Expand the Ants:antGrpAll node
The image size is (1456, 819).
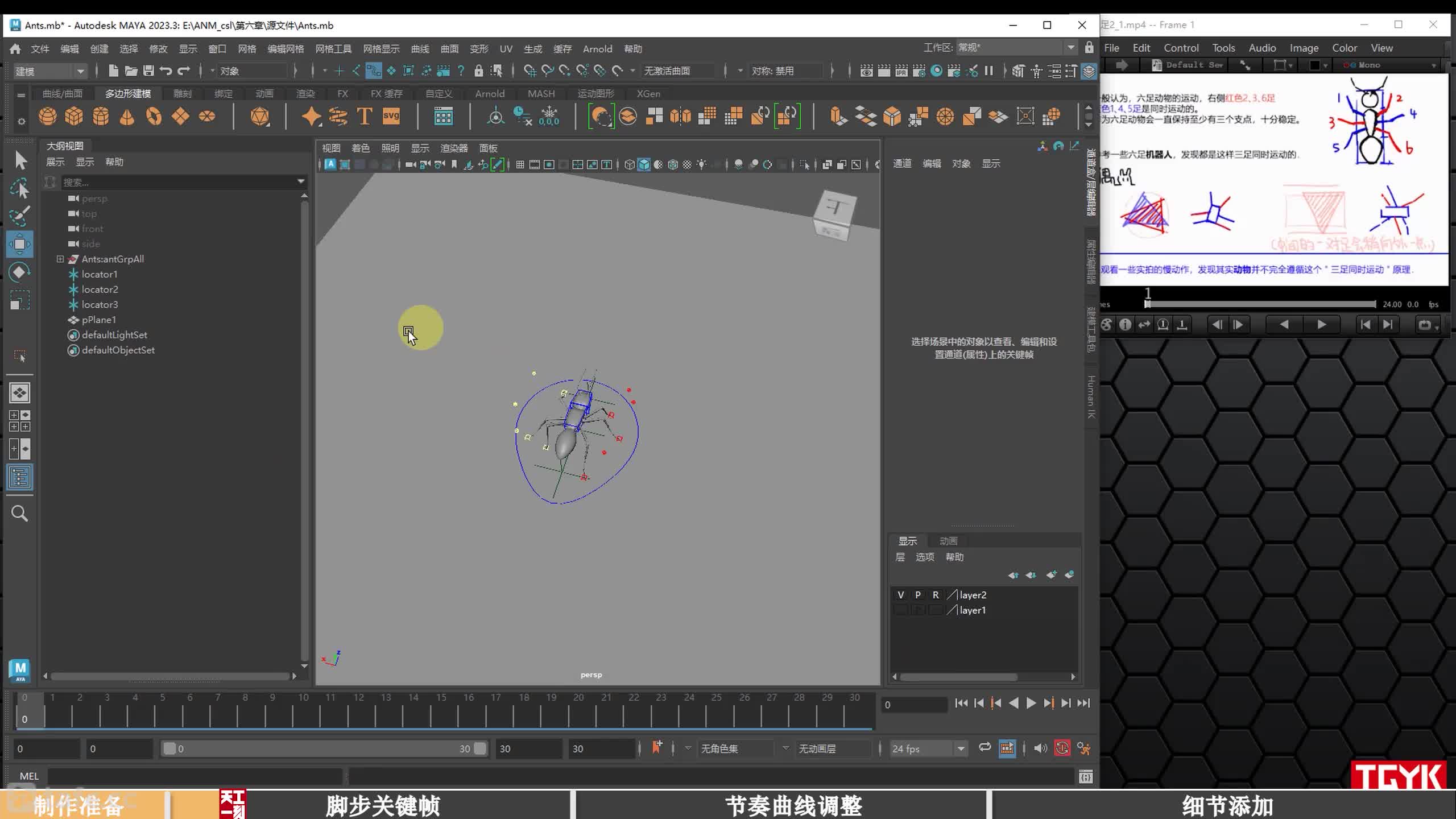click(60, 259)
